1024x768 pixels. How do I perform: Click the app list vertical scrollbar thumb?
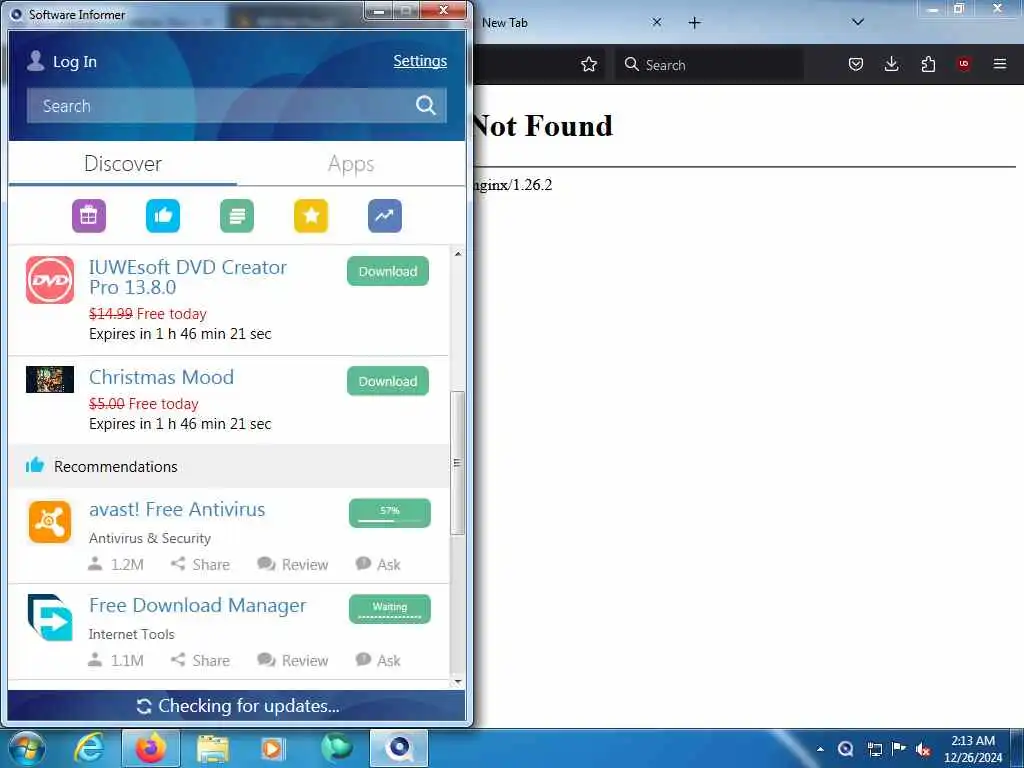(457, 463)
